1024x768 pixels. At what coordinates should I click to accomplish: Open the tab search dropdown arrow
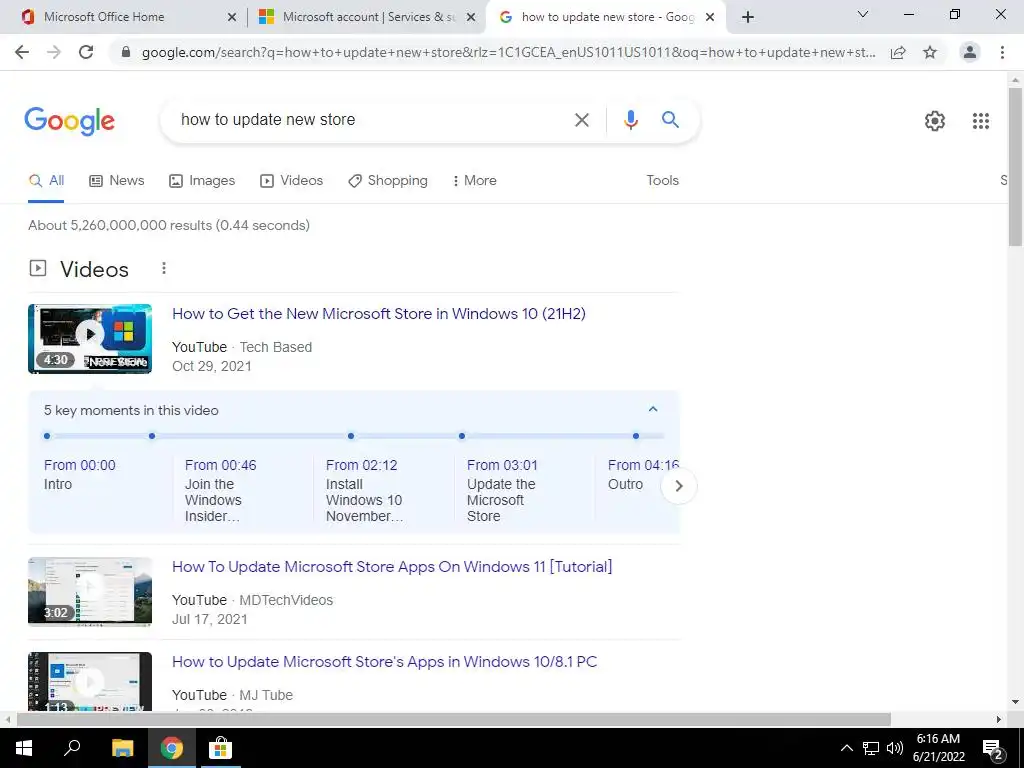point(863,14)
